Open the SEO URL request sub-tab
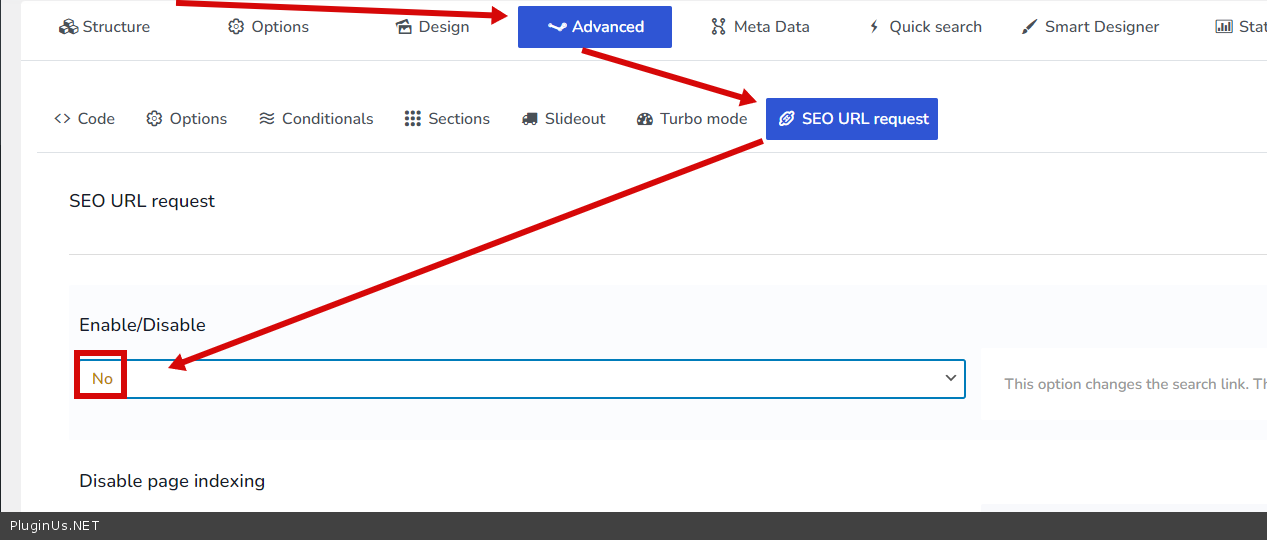The image size is (1267, 540). [x=852, y=119]
